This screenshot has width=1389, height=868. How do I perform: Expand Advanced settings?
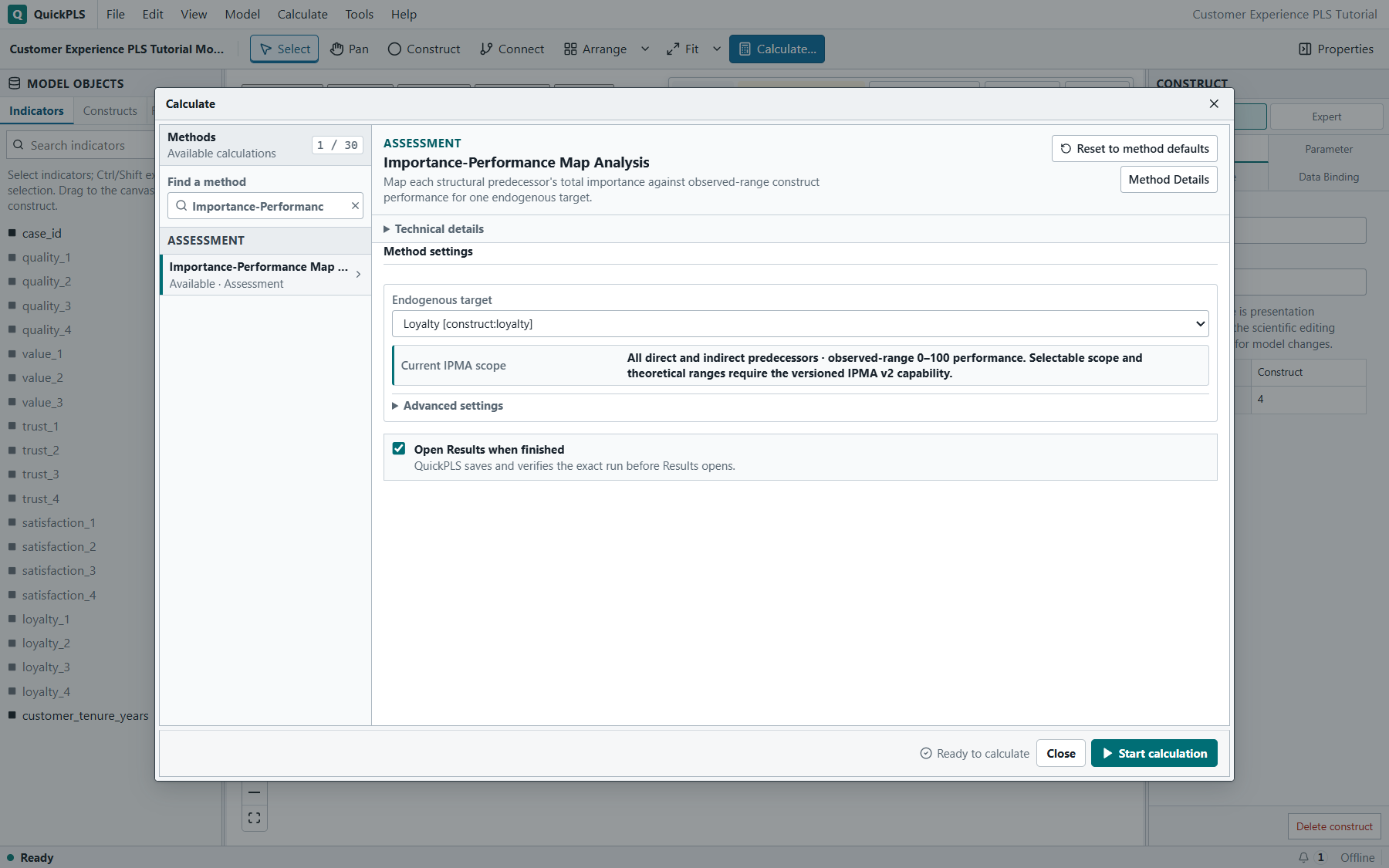coord(448,406)
